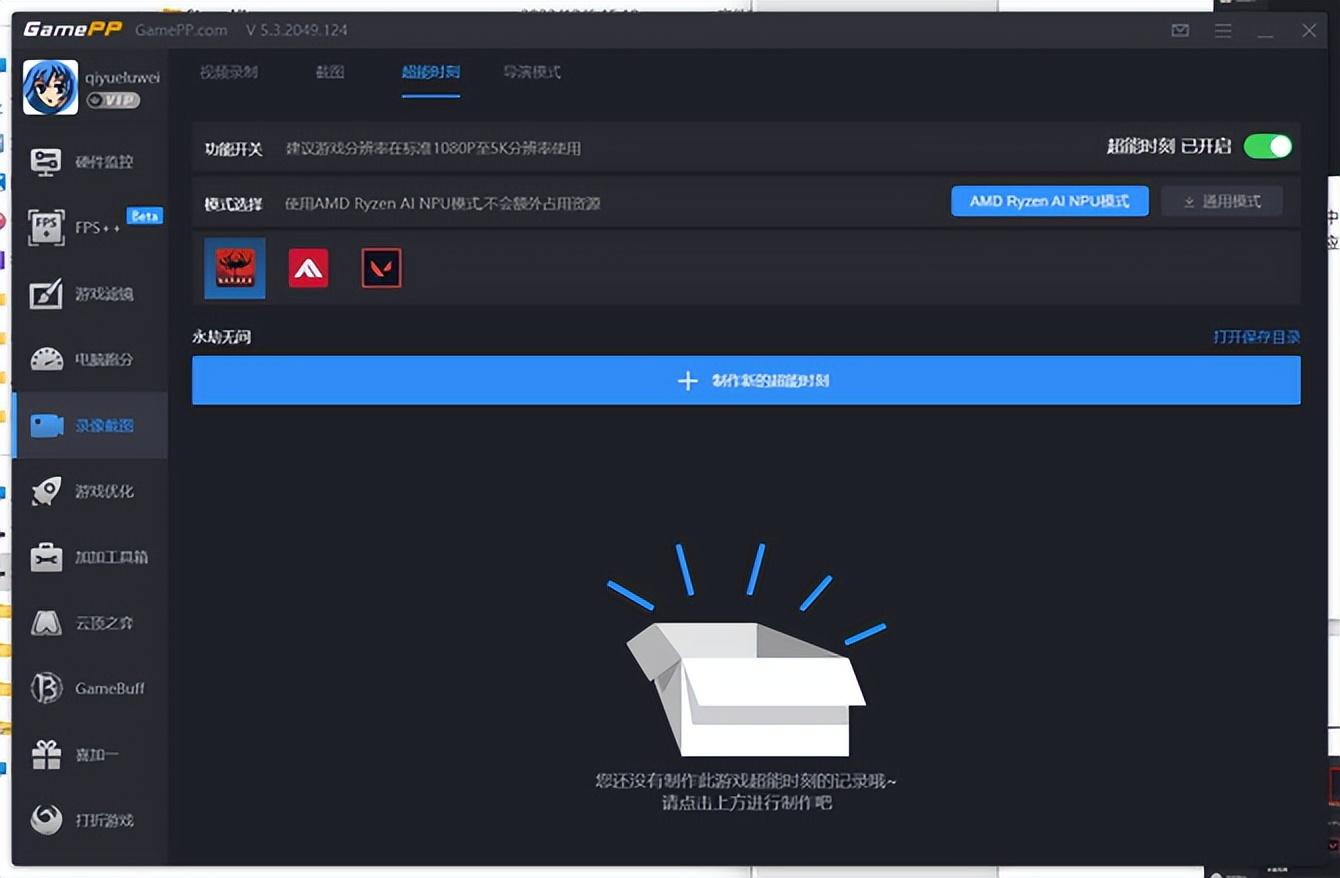Open the mail message icon in title bar
Screen dimensions: 1340x878
[x=1180, y=30]
